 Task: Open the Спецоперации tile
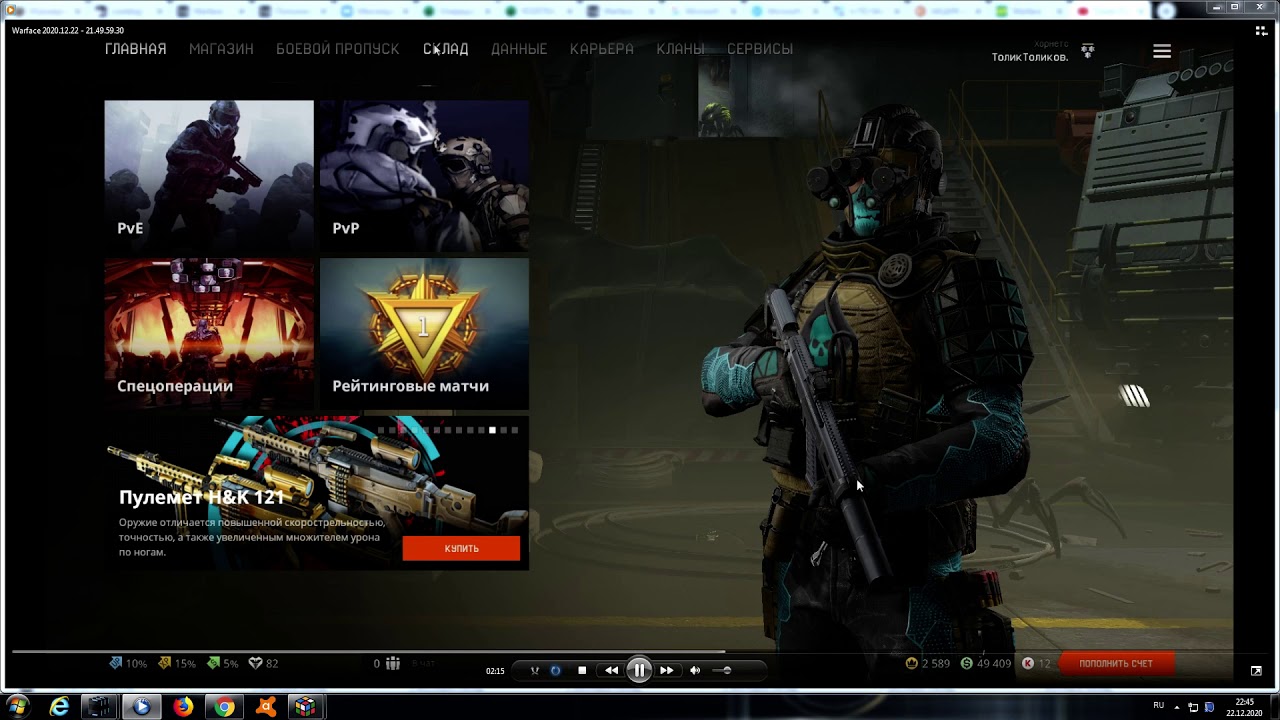pos(209,333)
